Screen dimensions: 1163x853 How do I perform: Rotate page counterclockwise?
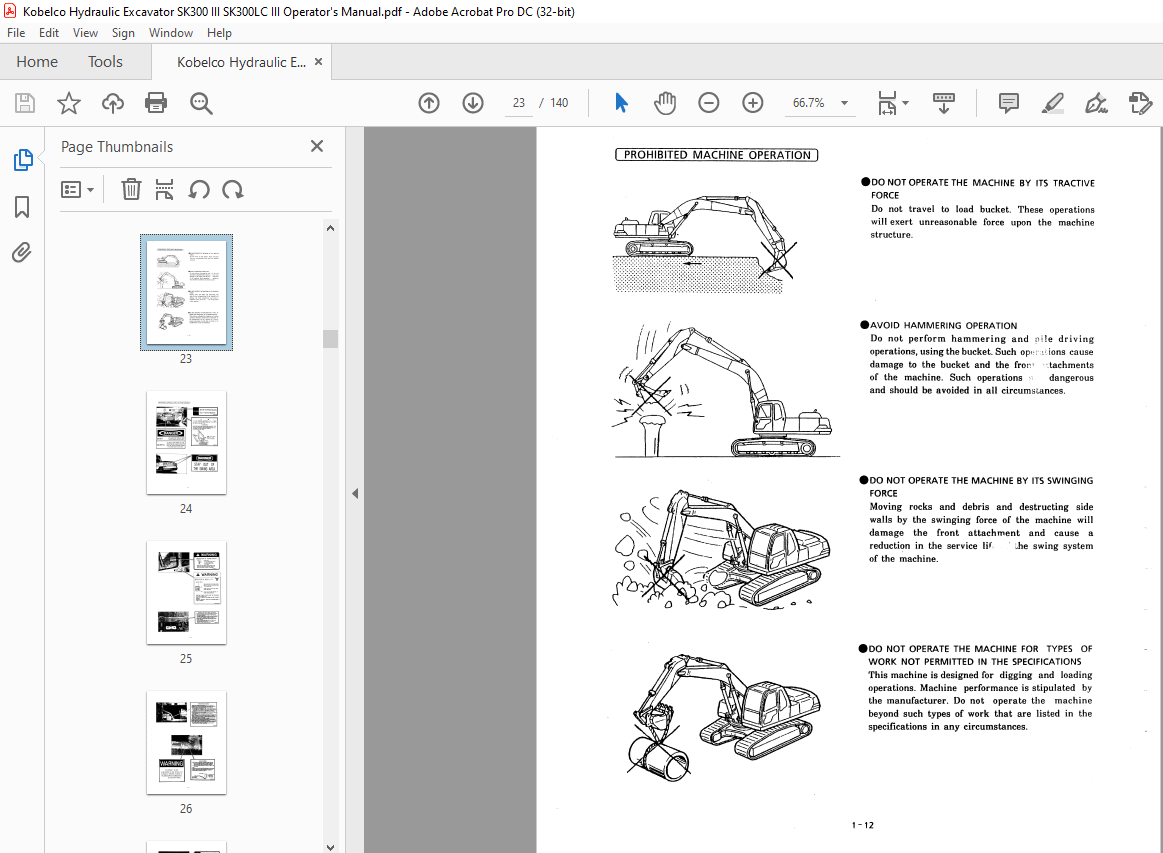pos(199,190)
